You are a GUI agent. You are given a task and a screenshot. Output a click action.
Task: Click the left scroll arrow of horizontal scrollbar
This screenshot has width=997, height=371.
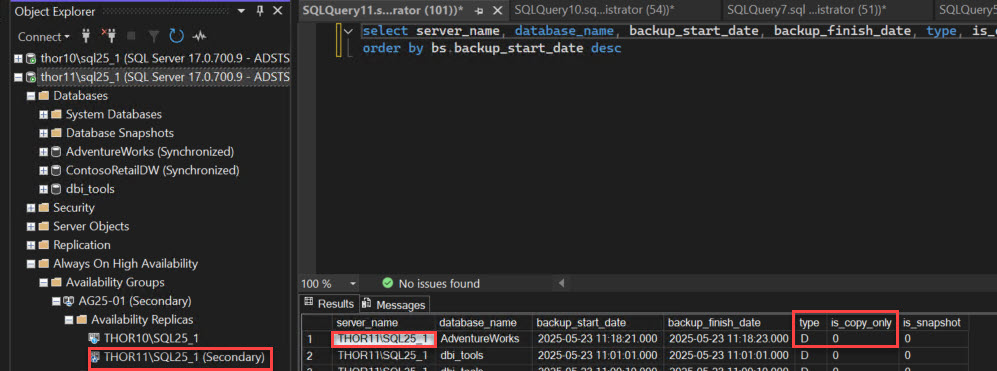561,283
